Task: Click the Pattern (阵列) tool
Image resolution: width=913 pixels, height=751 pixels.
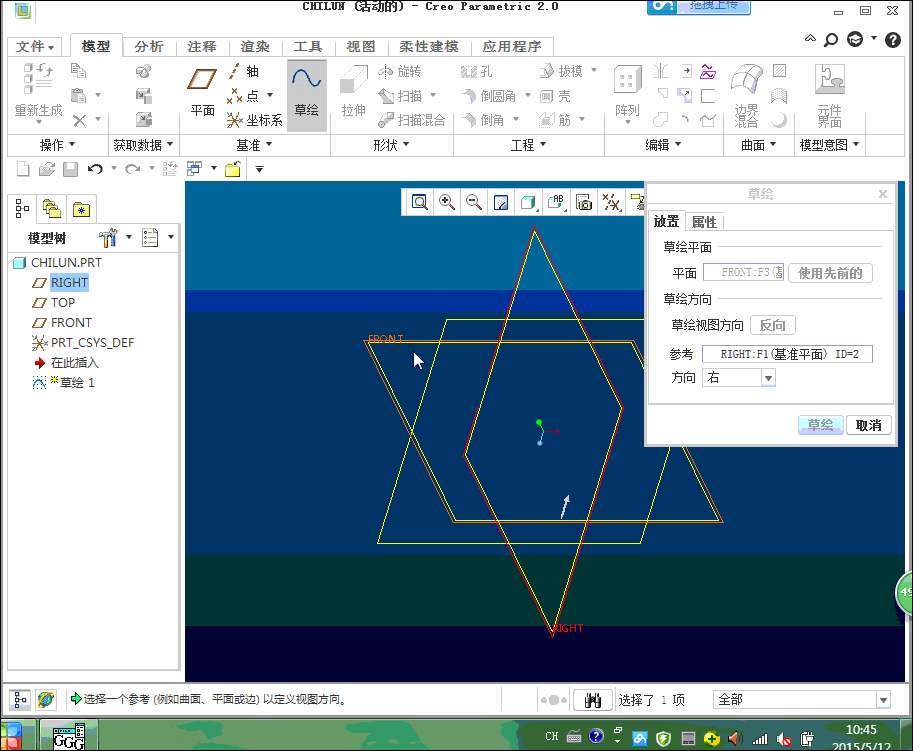Action: (x=627, y=92)
